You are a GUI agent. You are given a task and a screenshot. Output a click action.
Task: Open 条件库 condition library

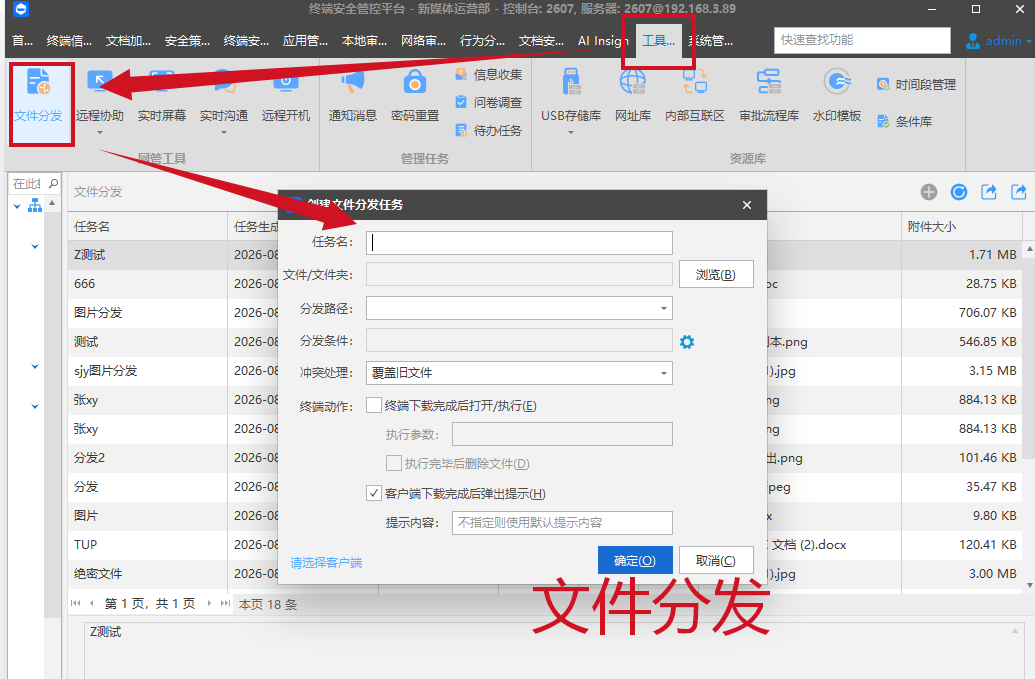pyautogui.click(x=904, y=121)
